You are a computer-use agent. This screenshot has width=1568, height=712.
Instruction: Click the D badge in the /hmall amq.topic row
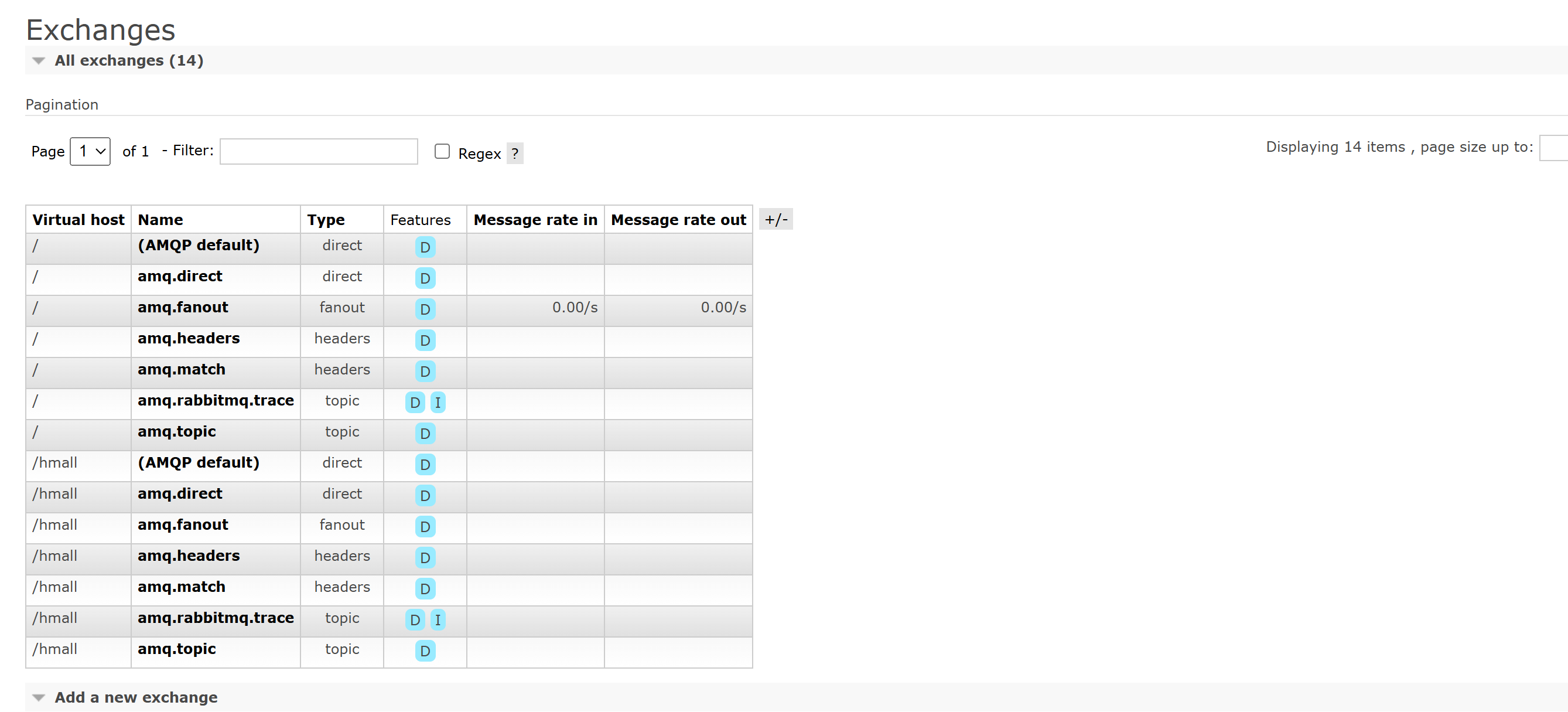click(425, 651)
